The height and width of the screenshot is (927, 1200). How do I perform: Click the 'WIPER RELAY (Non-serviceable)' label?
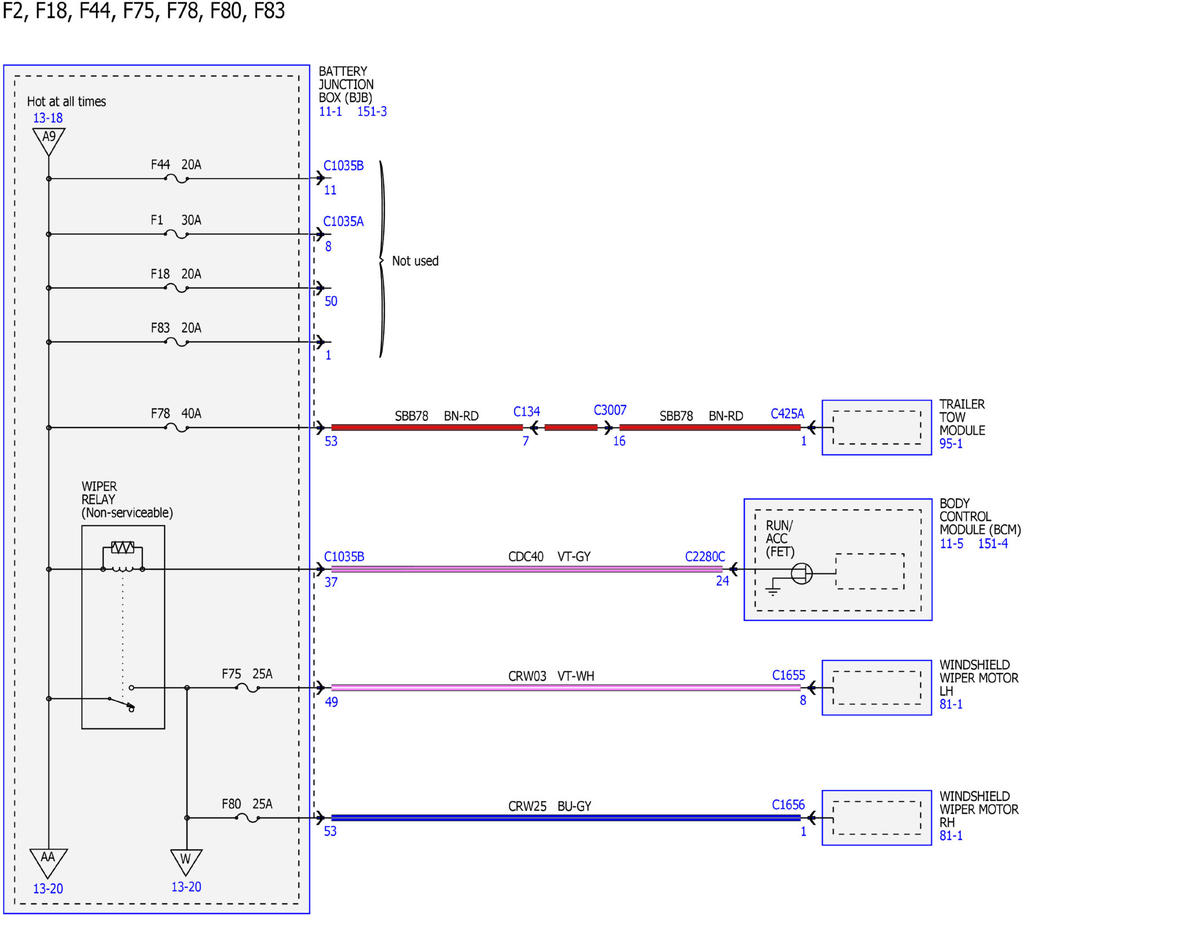click(127, 499)
